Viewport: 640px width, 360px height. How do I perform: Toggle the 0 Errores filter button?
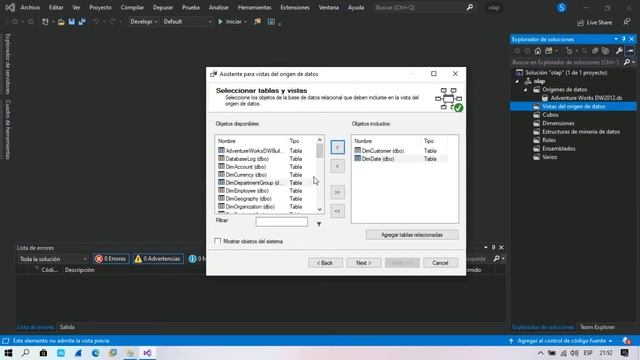111,259
